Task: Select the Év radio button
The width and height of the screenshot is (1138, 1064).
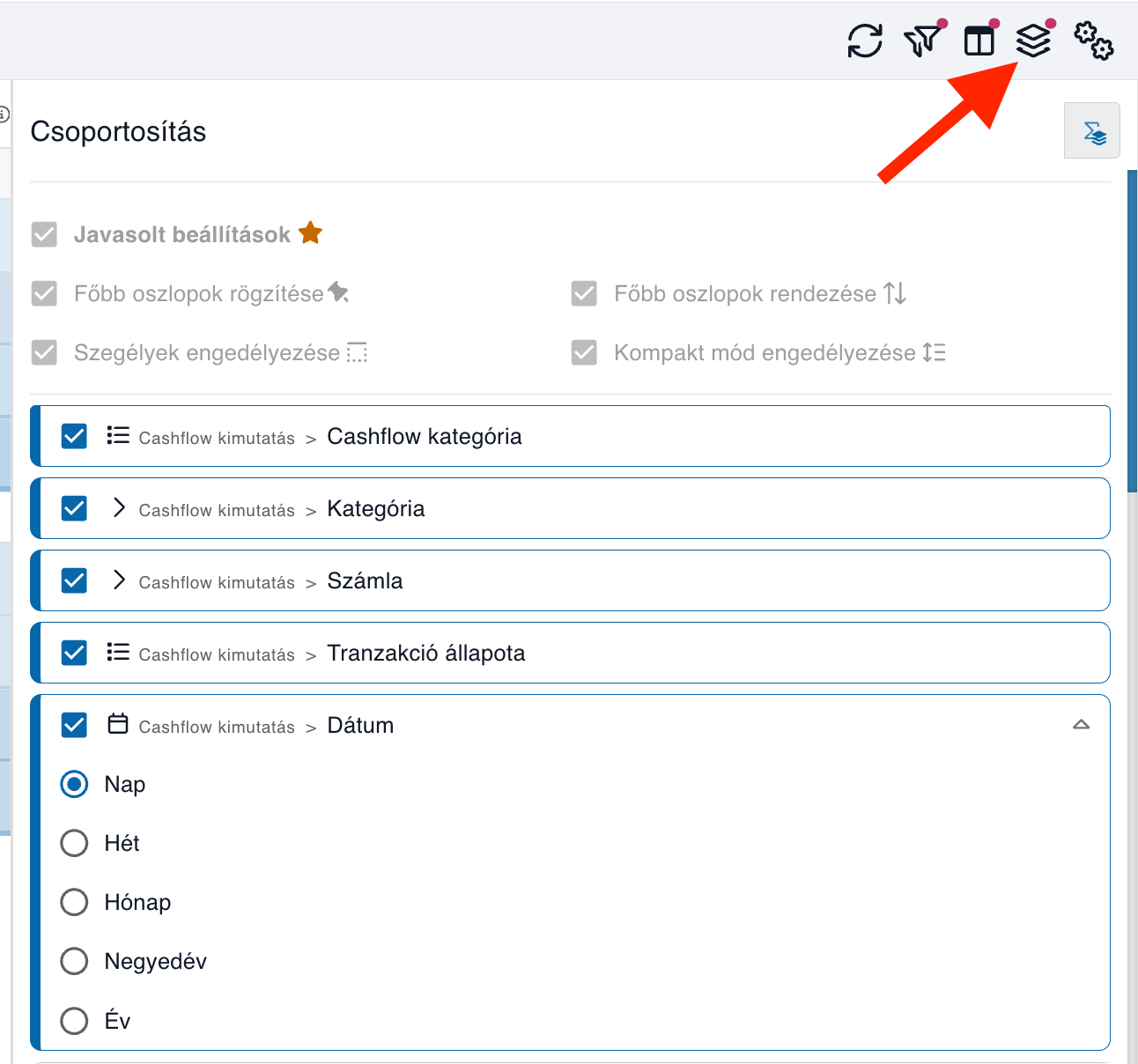Action: (x=74, y=1021)
